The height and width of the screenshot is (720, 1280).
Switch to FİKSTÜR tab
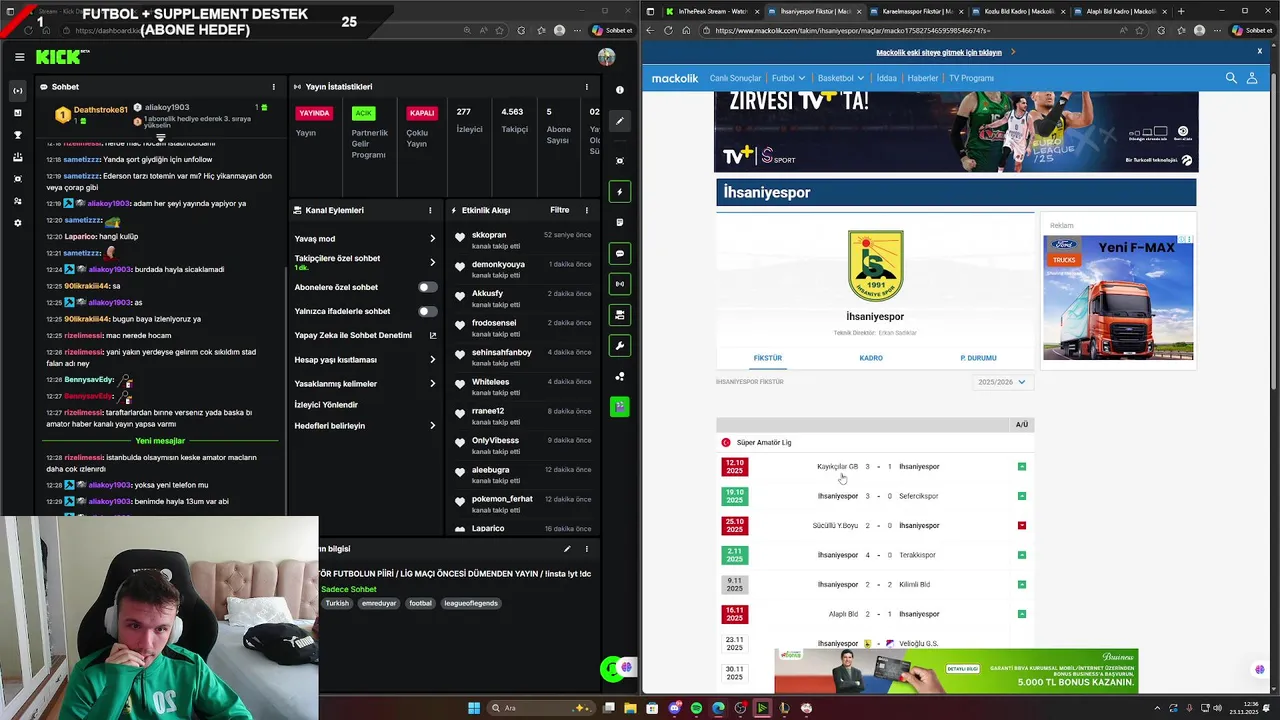point(768,358)
